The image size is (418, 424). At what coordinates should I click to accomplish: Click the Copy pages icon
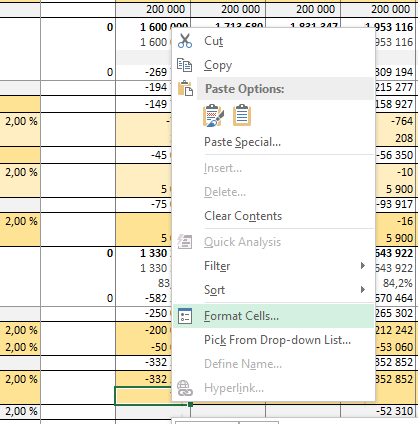tap(184, 65)
